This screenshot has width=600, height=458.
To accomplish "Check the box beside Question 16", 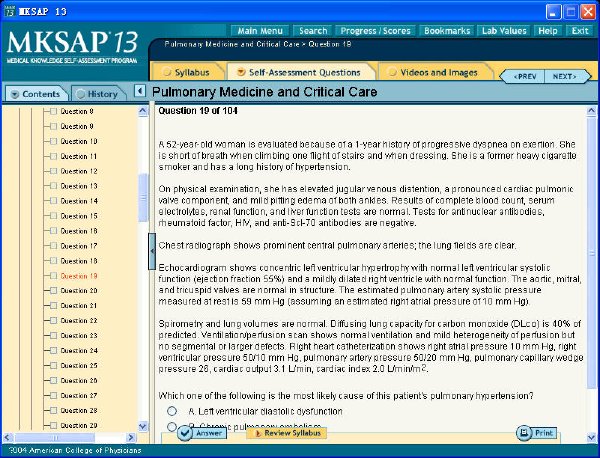I will coord(54,231).
